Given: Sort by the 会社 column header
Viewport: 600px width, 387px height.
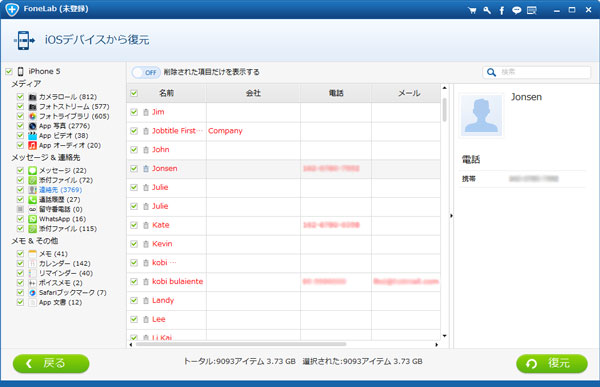Looking at the screenshot, I should (253, 93).
